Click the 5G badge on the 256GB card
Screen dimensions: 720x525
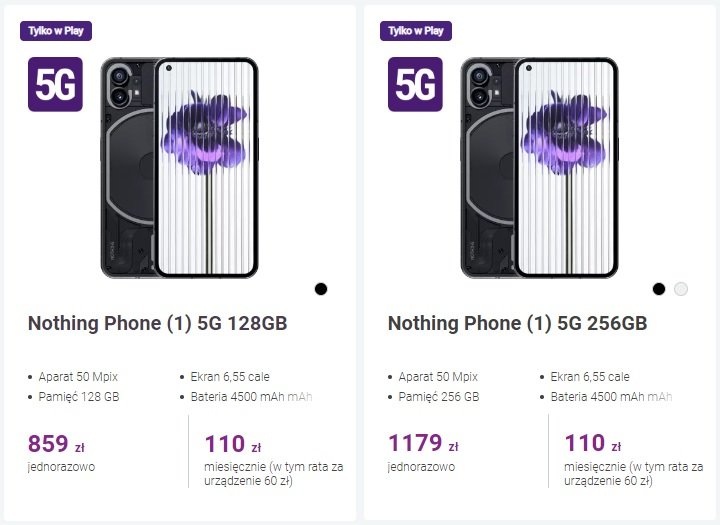pos(415,84)
